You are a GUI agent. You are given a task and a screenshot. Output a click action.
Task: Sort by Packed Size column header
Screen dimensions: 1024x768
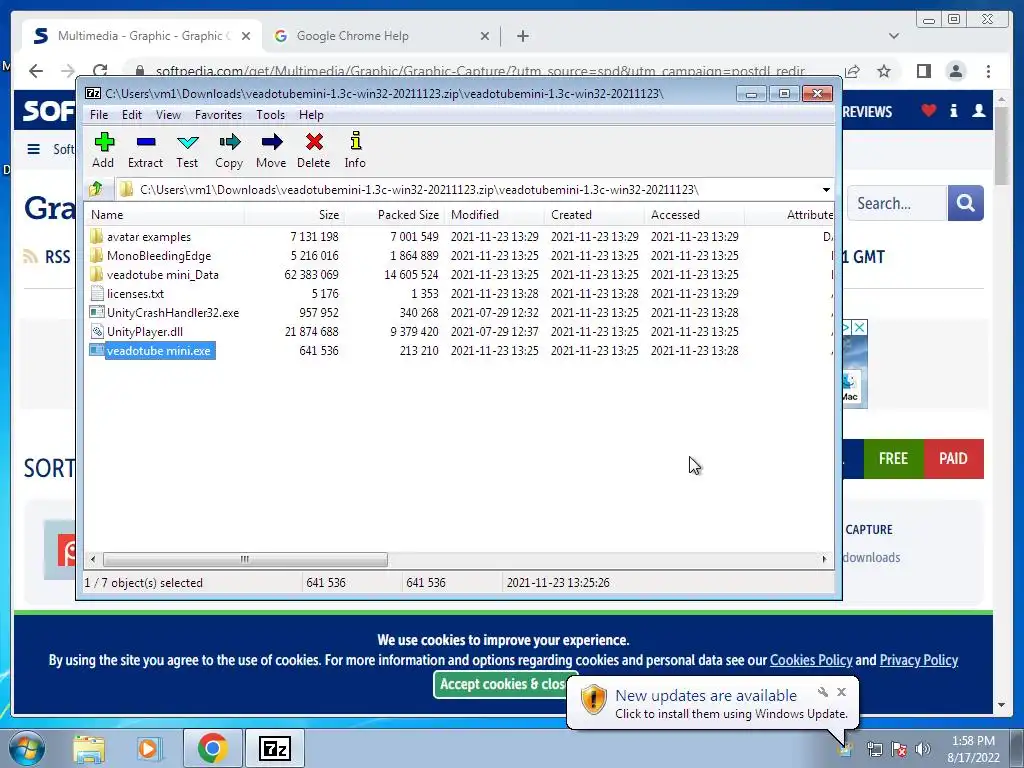click(x=394, y=215)
